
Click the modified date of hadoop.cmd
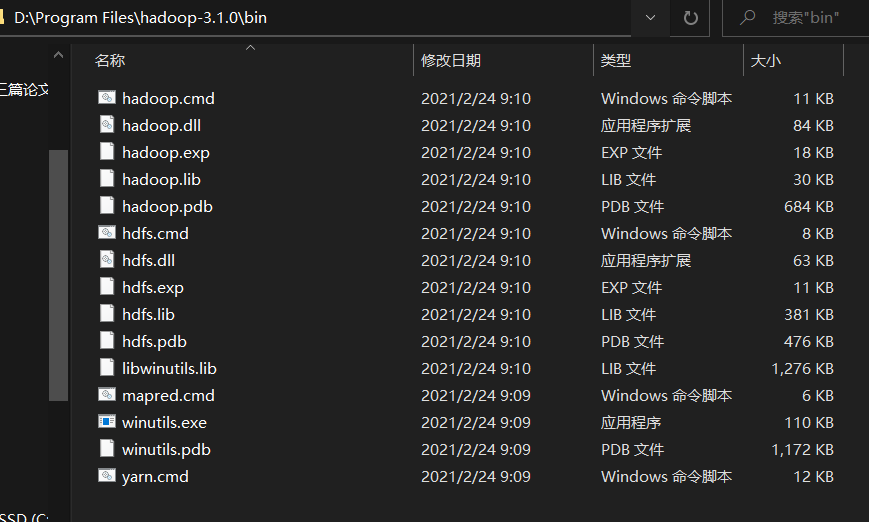[x=476, y=99]
